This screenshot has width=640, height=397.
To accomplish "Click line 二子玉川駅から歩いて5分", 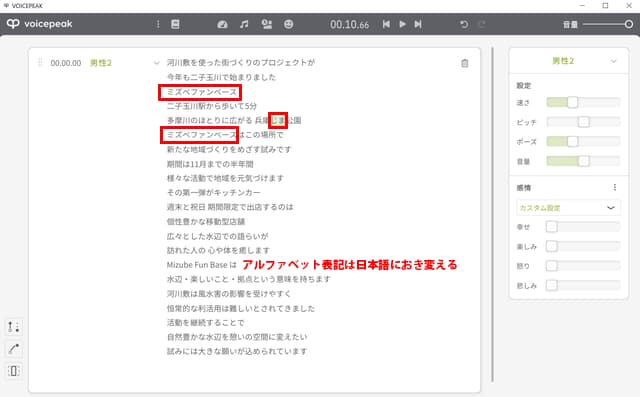I will (x=212, y=106).
